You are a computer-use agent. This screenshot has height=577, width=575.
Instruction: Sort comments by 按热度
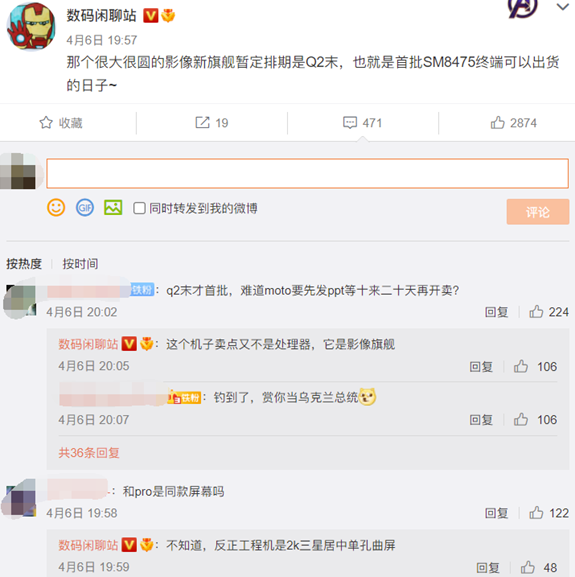coord(24,263)
